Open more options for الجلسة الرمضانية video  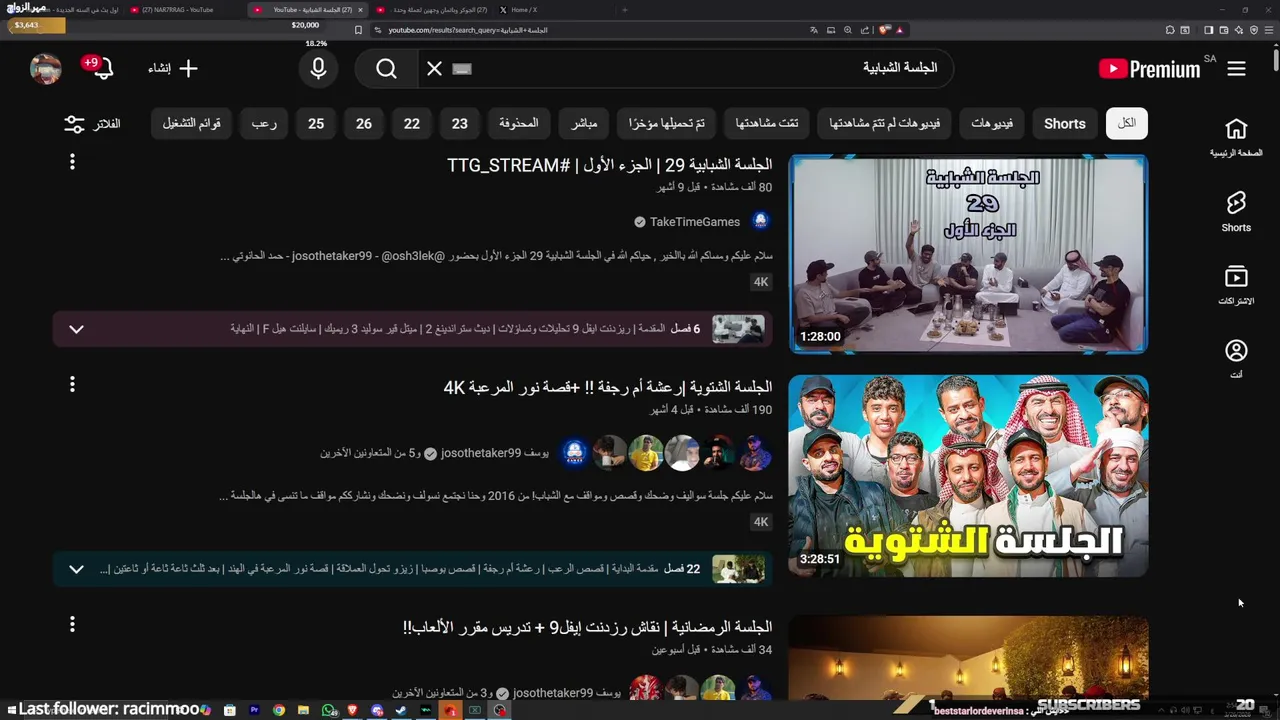pyautogui.click(x=72, y=624)
